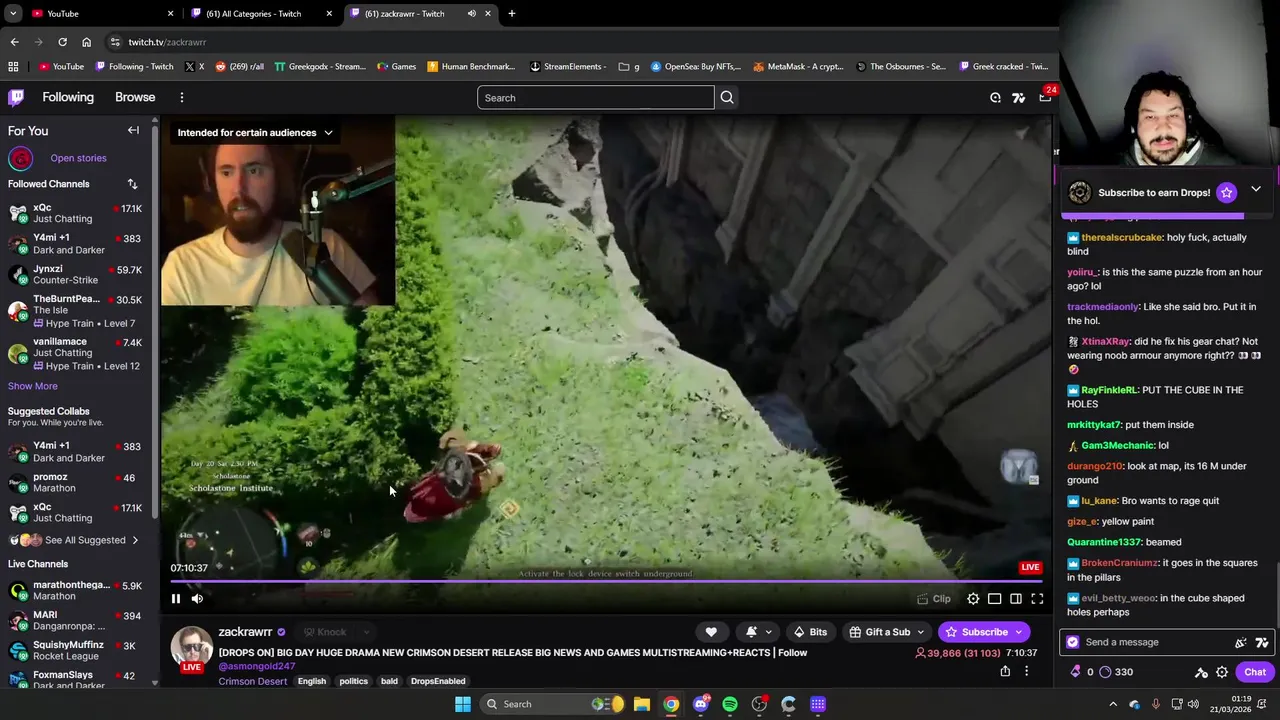Click the DropsEnabled tag

(x=438, y=681)
